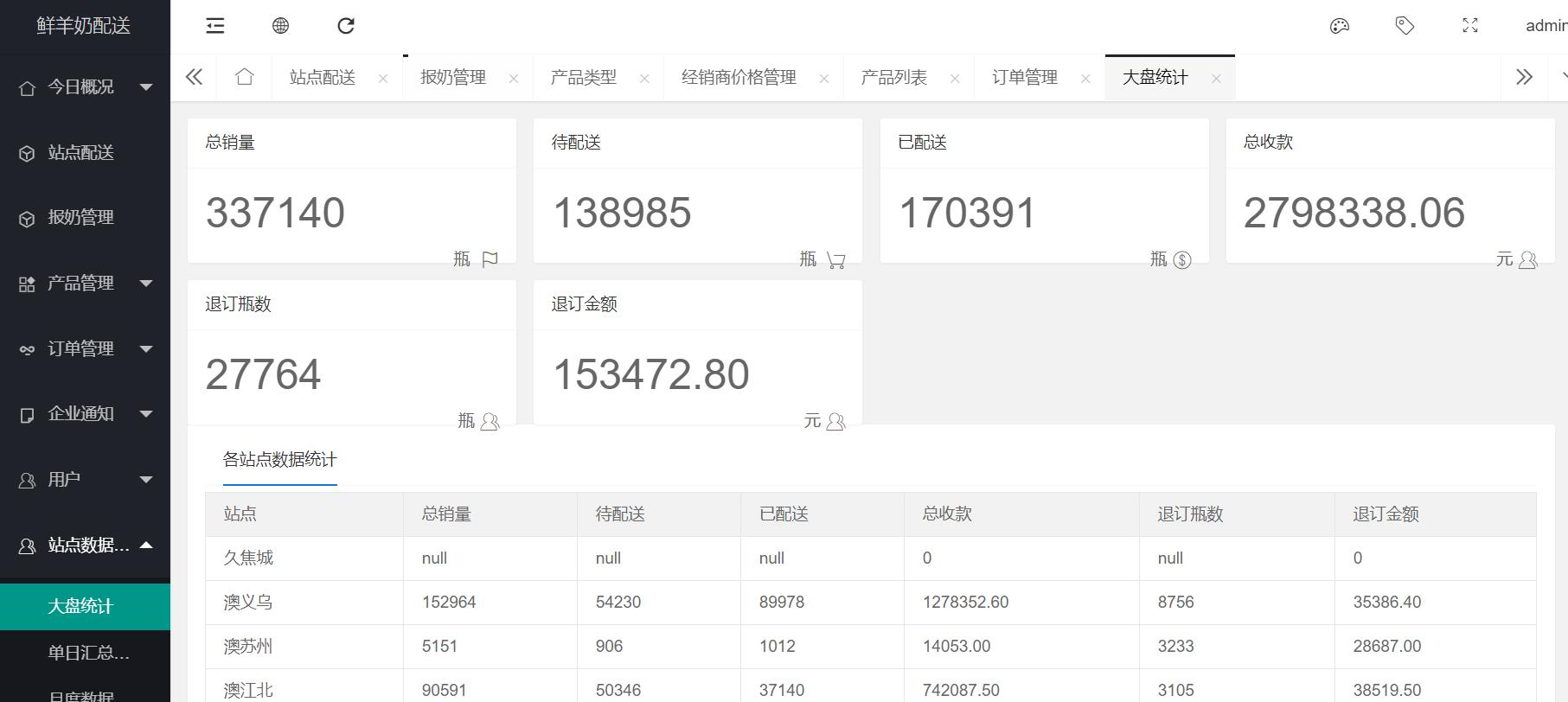Click the 久焦城 station row
The width and height of the screenshot is (1568, 702).
click(x=870, y=558)
